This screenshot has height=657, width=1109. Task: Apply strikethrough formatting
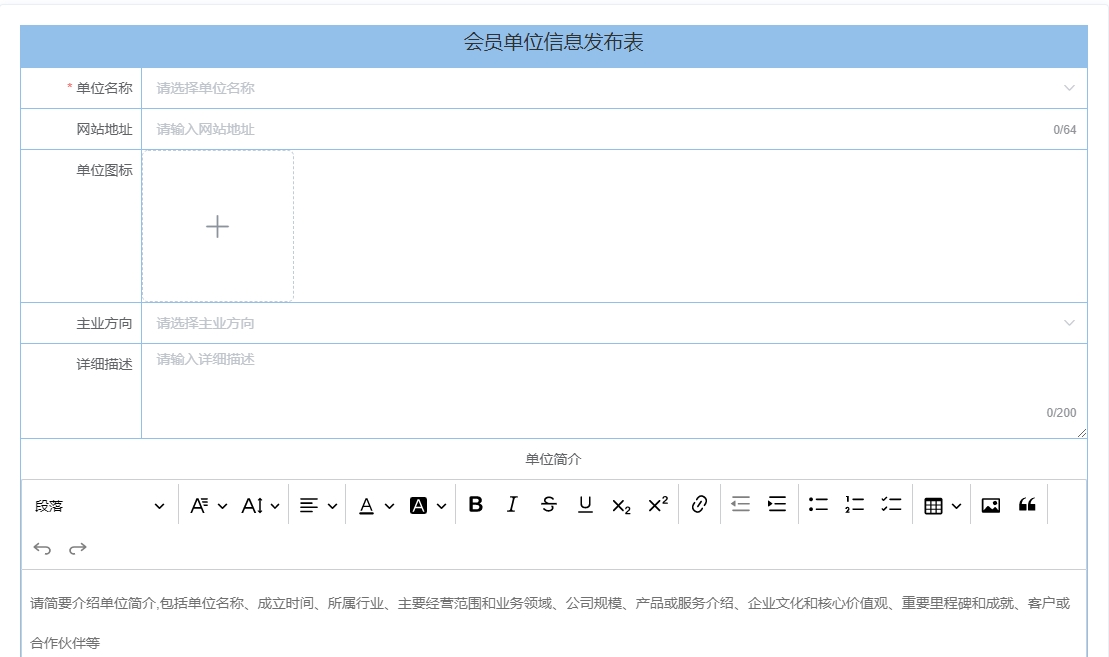pyautogui.click(x=548, y=505)
